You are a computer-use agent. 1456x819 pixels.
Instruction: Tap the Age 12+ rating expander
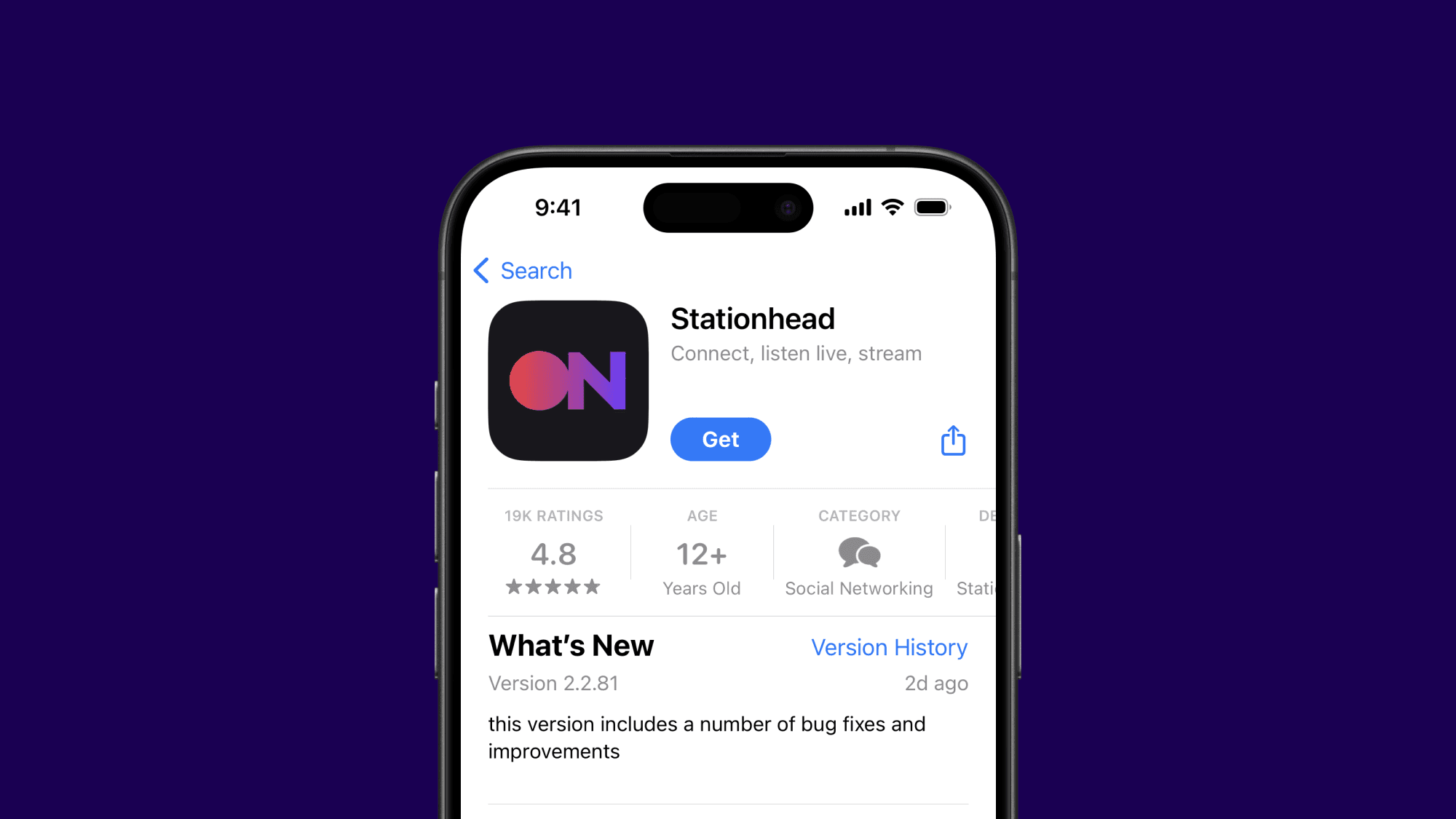tap(700, 553)
